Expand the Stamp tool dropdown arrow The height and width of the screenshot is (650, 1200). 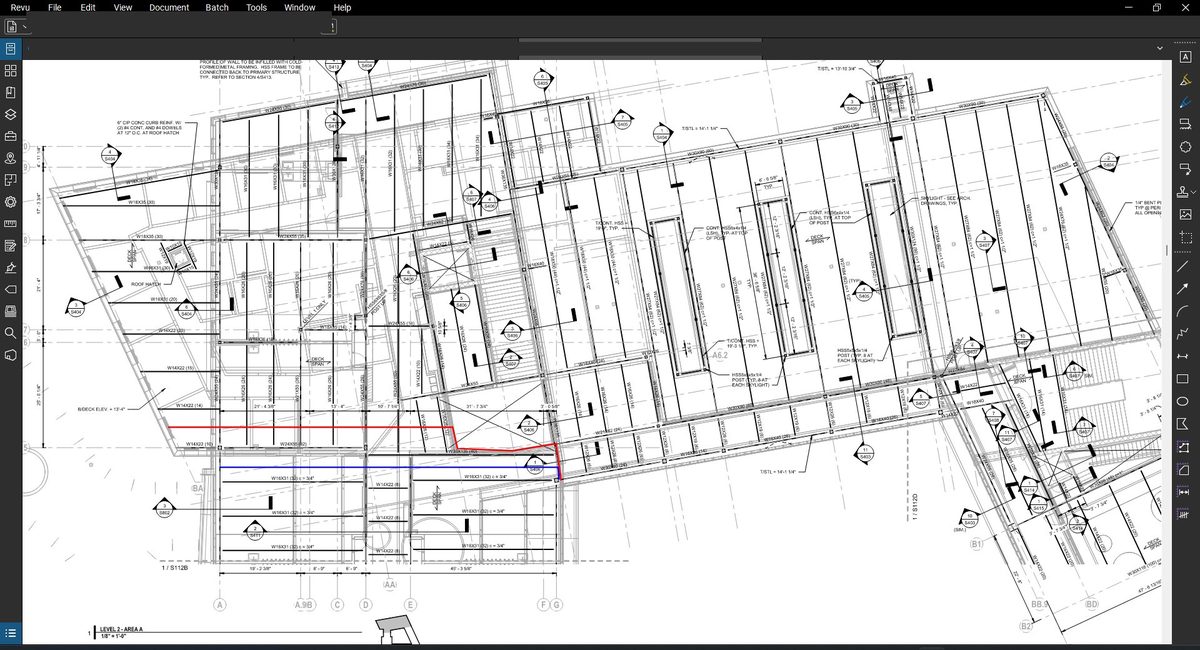pyautogui.click(x=1194, y=191)
